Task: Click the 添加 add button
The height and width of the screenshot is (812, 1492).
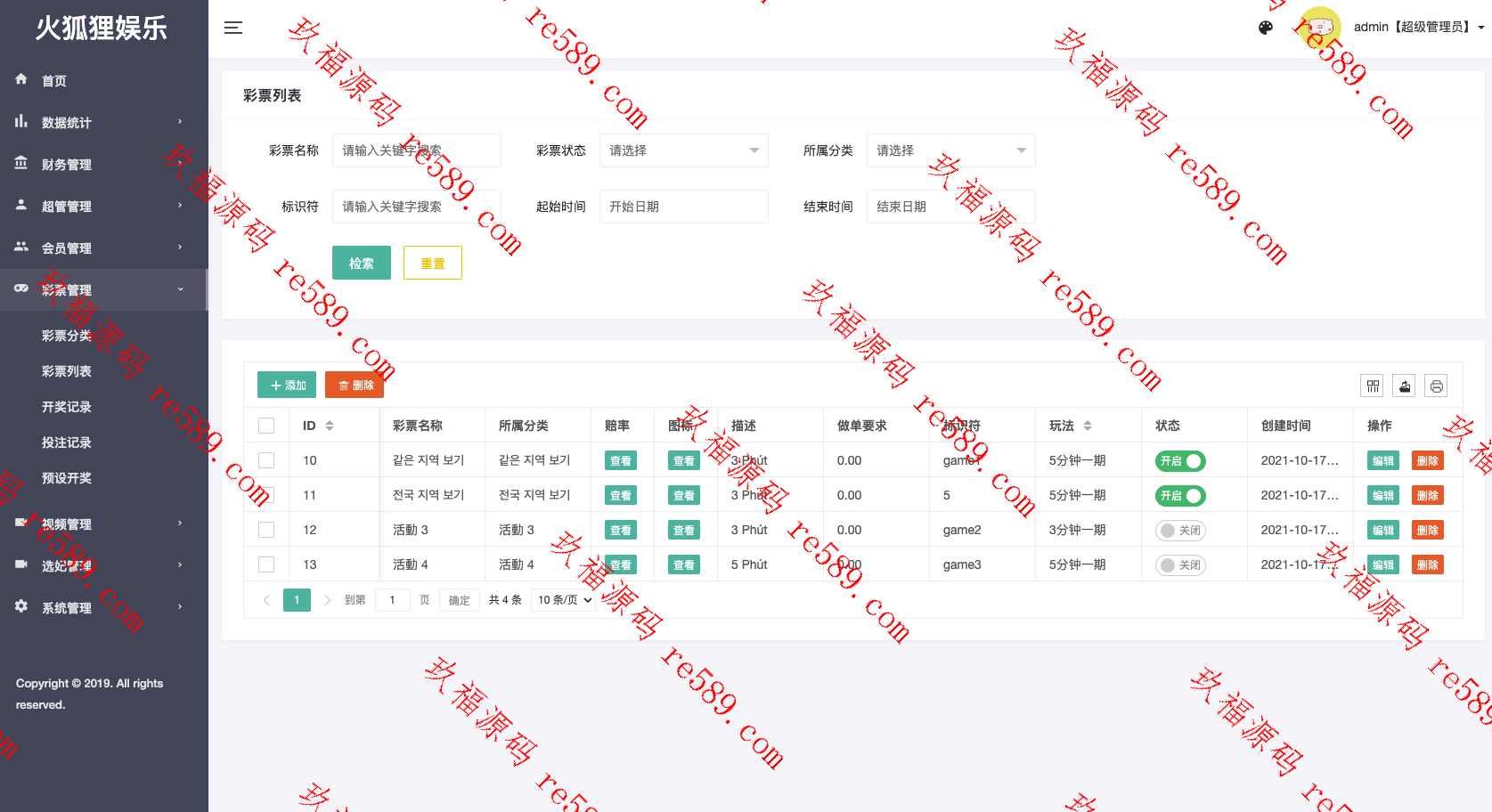Action: point(287,385)
